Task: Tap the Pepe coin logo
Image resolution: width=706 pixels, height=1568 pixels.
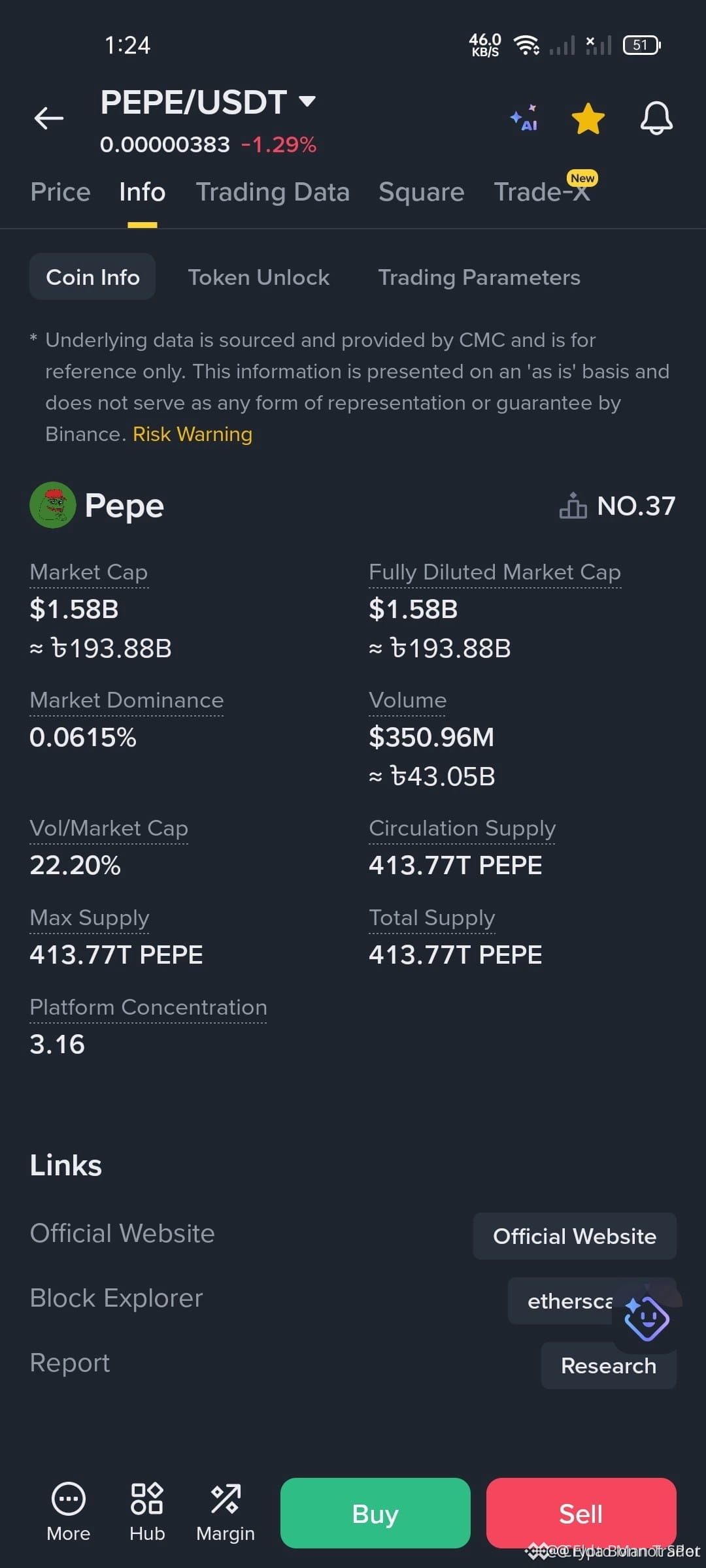Action: (x=53, y=505)
